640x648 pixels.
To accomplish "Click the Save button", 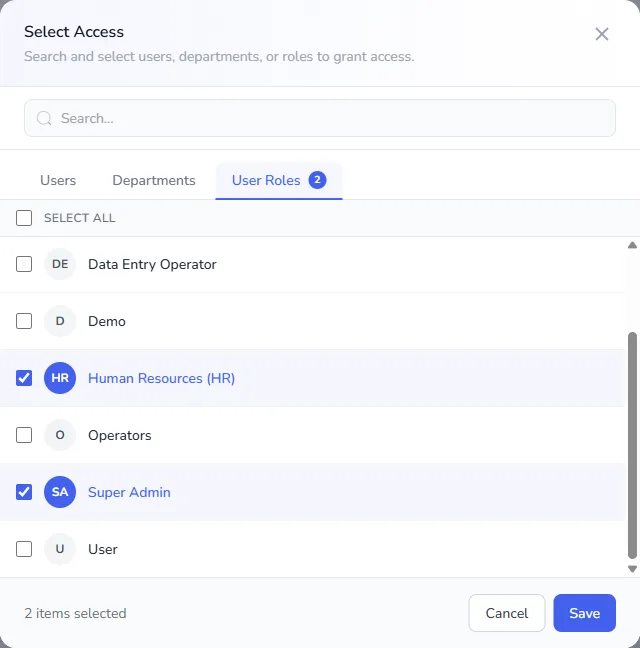I will click(x=585, y=613).
